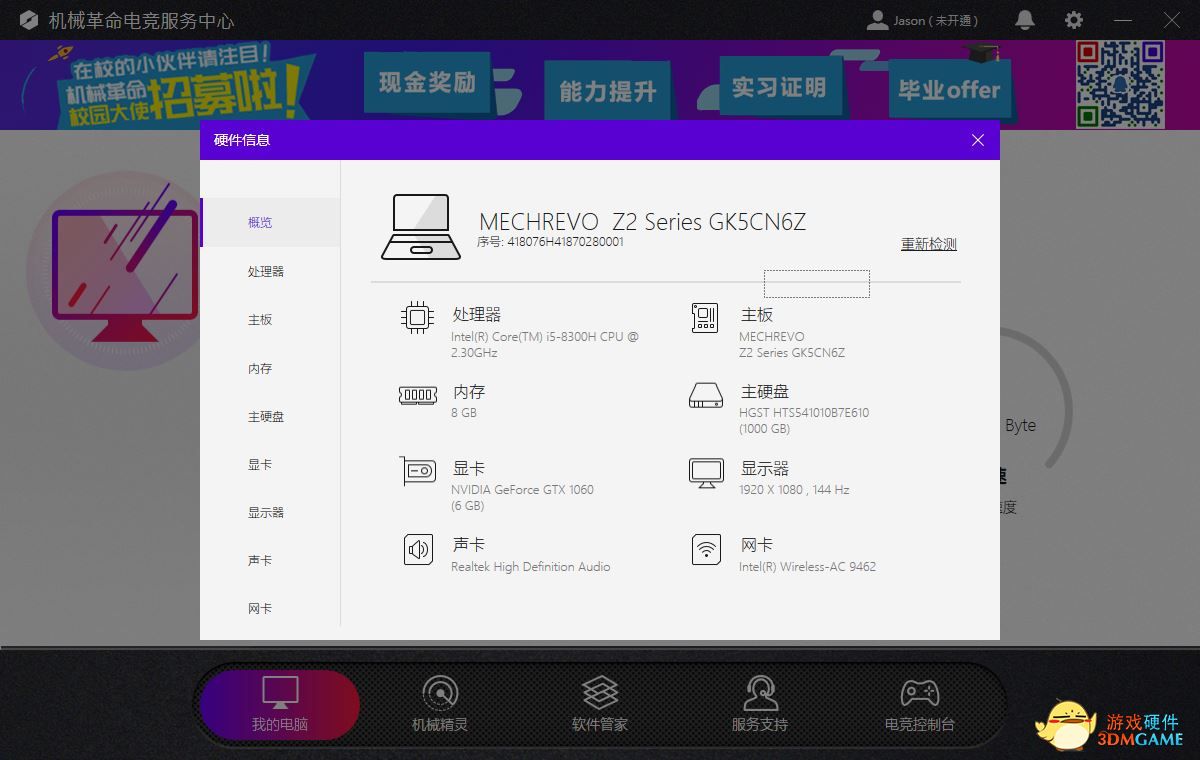Click the QR code in banner
The height and width of the screenshot is (760, 1200).
tap(1120, 84)
